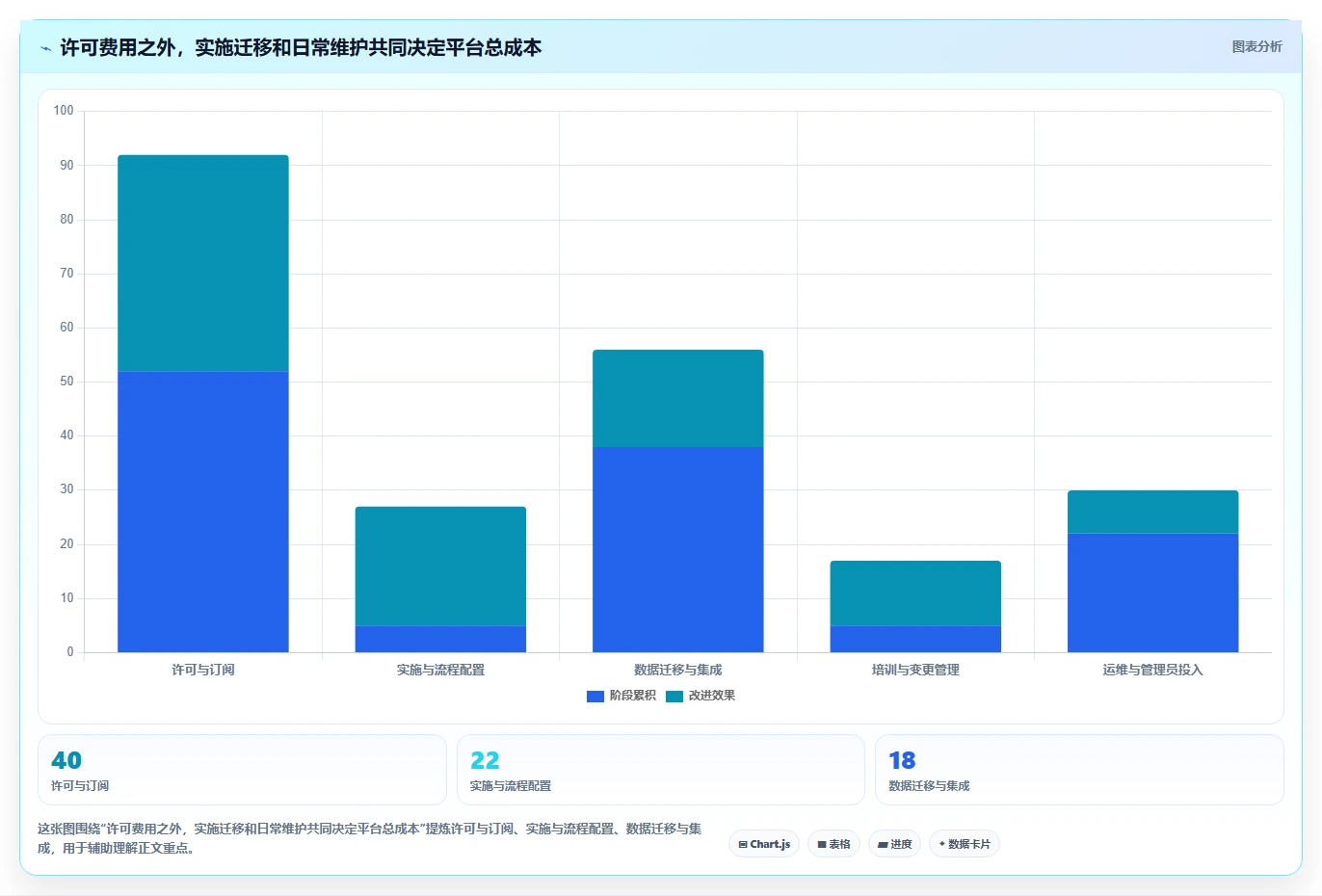
Task: Toggle the 改进效果 legend entry
Action: pos(701,696)
